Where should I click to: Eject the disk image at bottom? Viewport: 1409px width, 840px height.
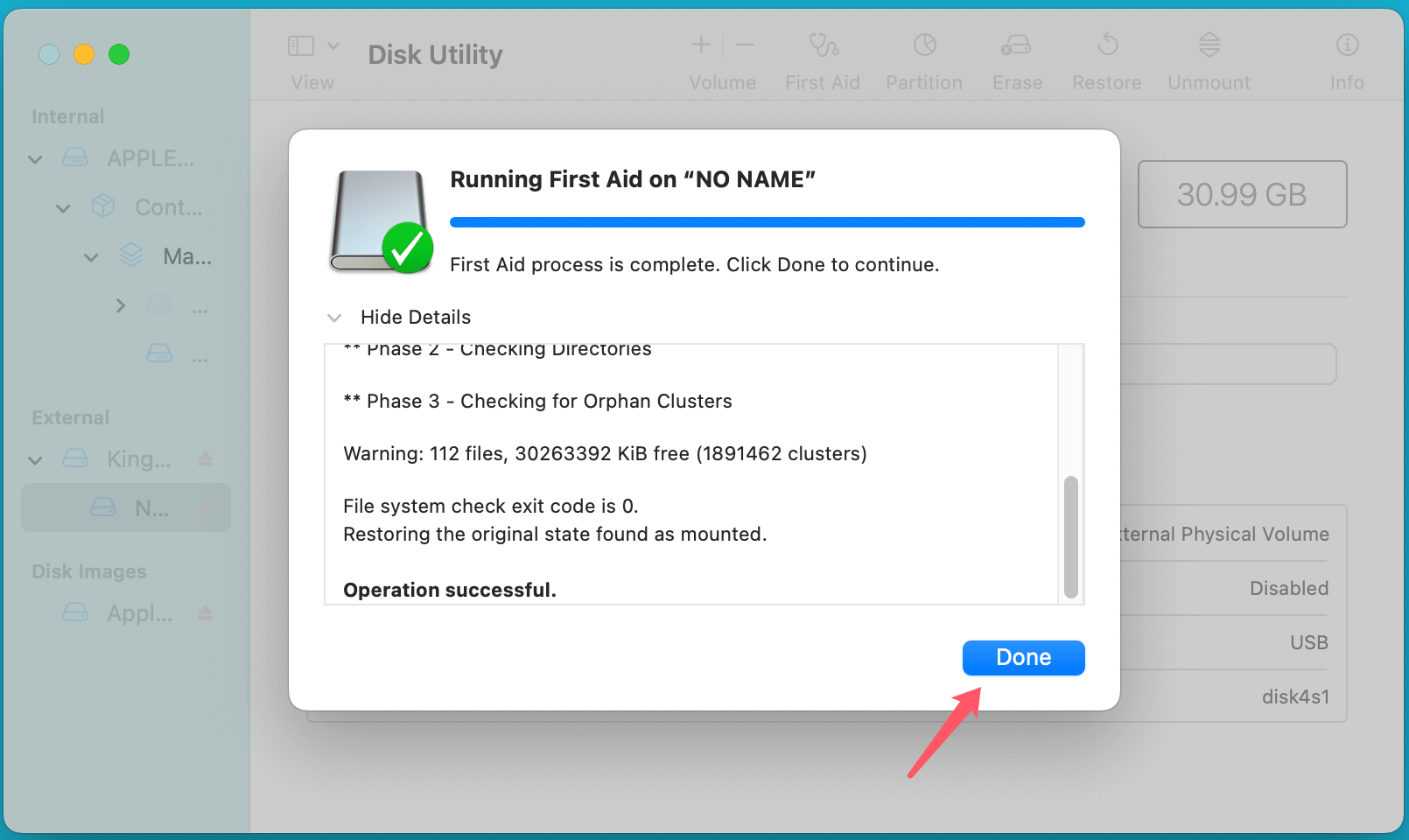206,613
